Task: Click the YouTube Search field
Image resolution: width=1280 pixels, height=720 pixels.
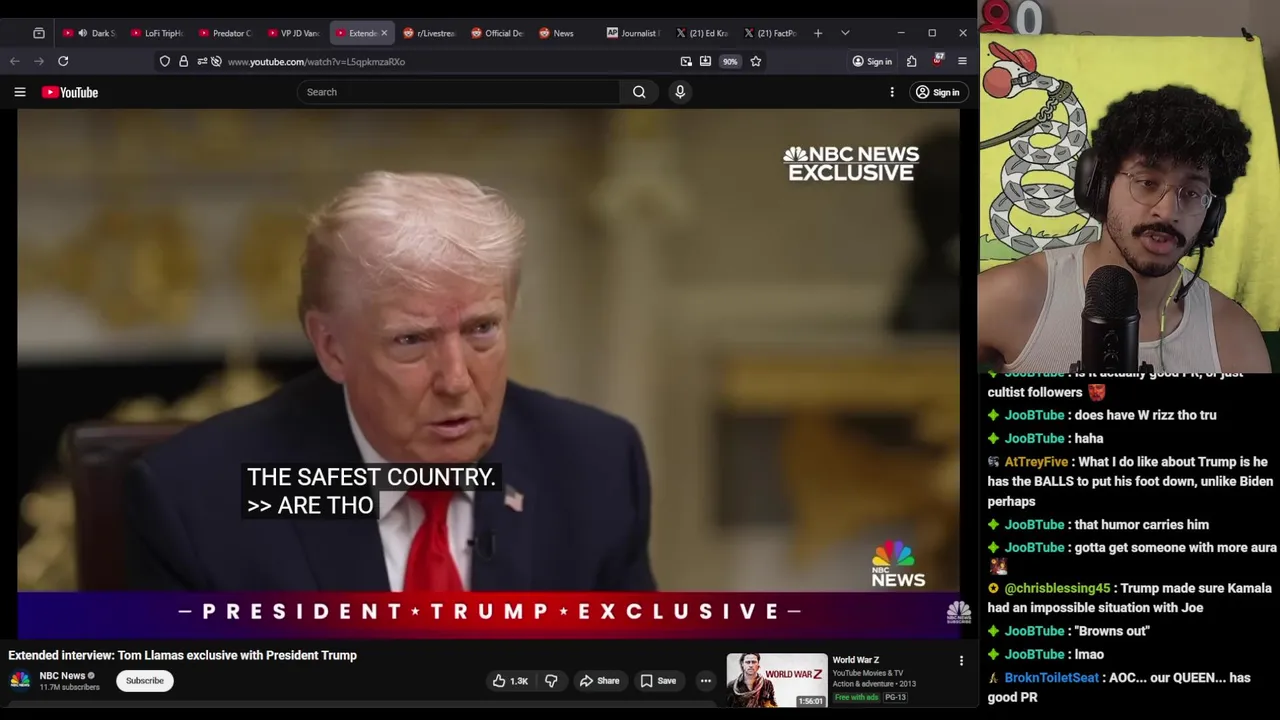Action: 458,92
